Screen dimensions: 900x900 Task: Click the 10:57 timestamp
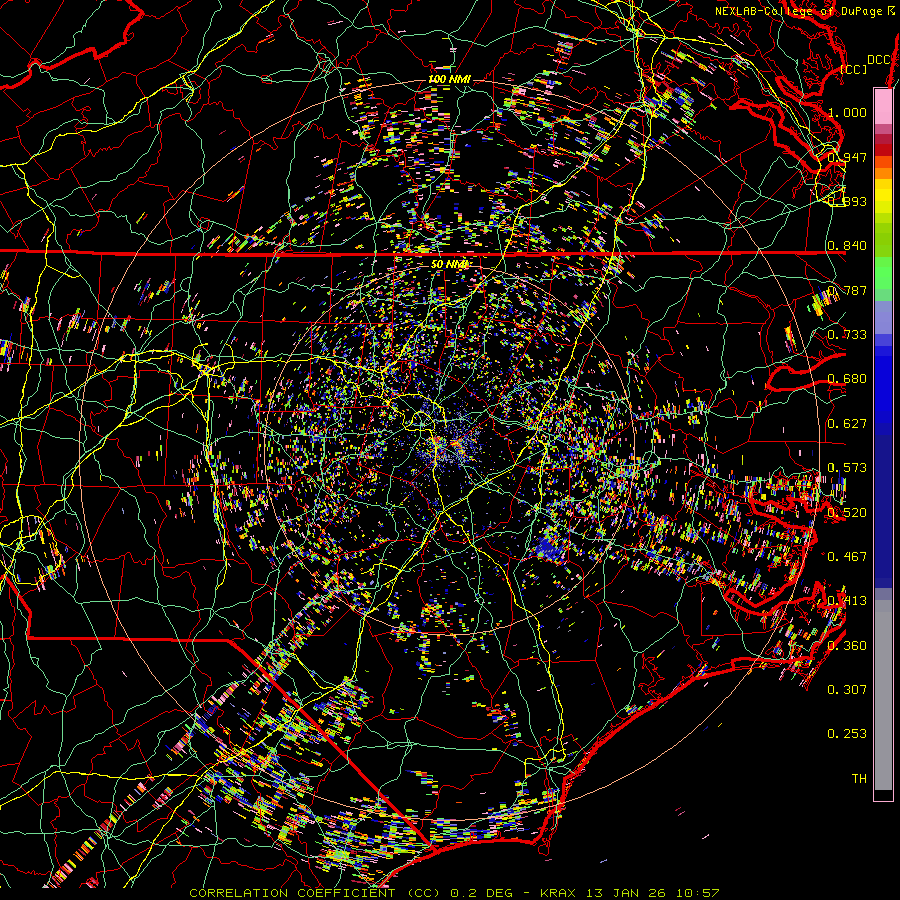point(697,893)
